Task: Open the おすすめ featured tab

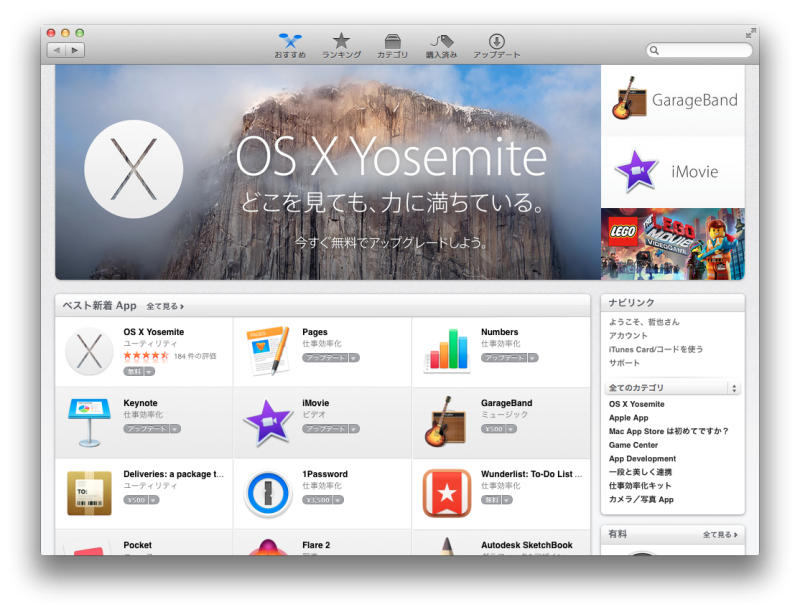Action: tap(290, 46)
